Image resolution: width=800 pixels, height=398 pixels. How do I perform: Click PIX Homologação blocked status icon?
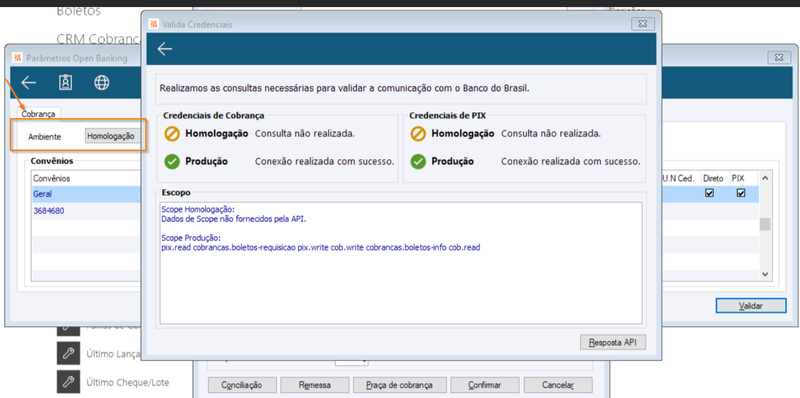coord(418,134)
